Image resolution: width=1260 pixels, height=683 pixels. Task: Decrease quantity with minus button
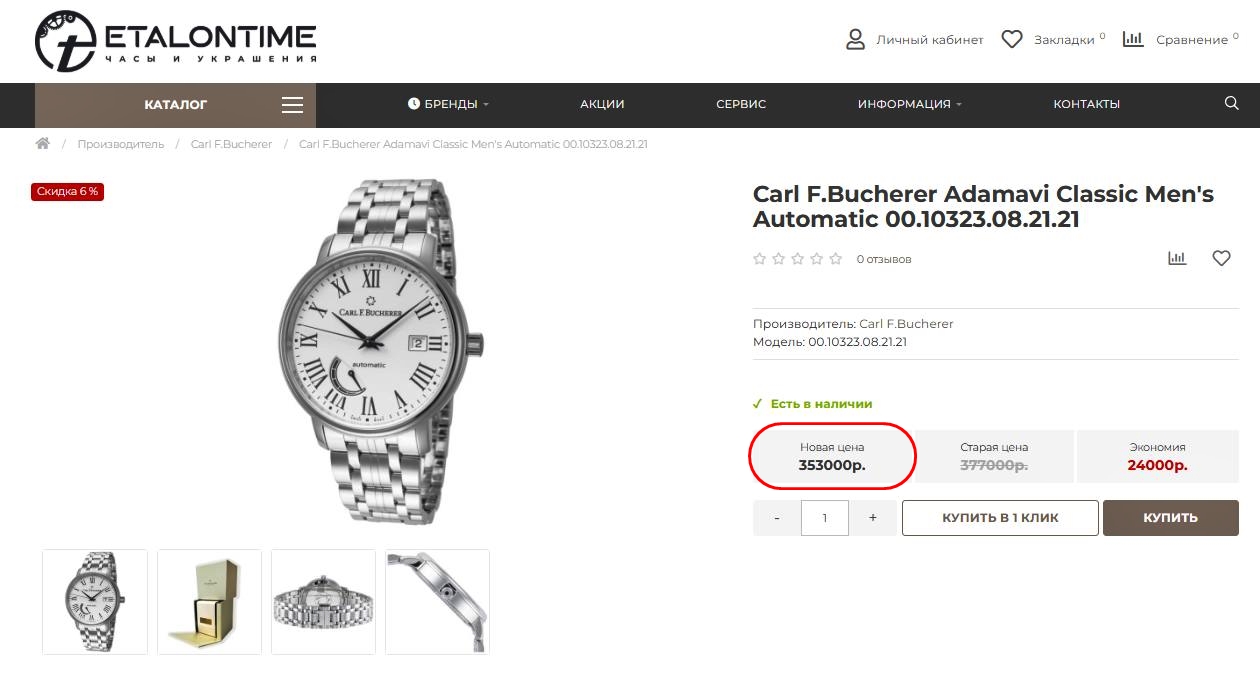pyautogui.click(x=777, y=518)
